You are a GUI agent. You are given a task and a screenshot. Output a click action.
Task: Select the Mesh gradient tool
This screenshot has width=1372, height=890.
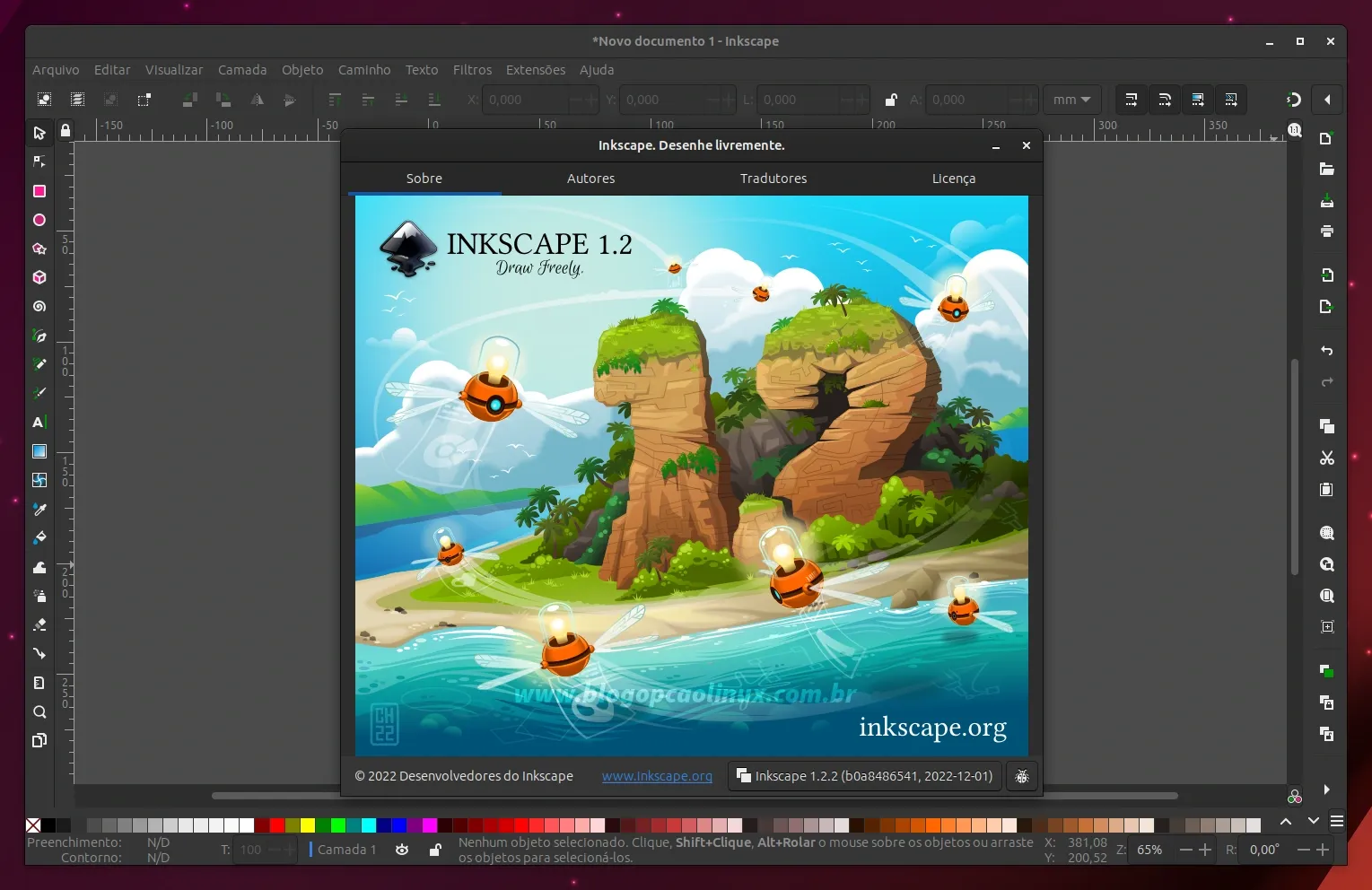coord(39,480)
